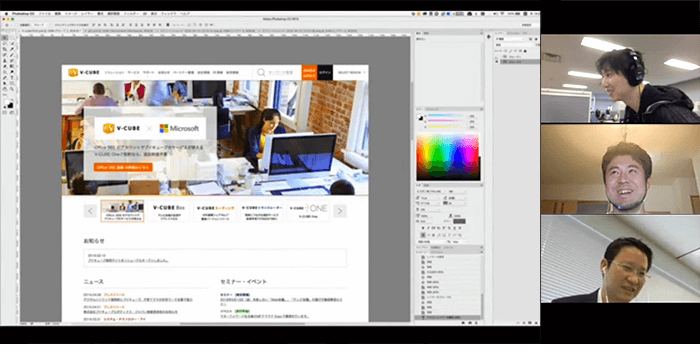Select the Zoom tool in the toolbox
Viewport: 700px width, 363px height.
pos(12,88)
